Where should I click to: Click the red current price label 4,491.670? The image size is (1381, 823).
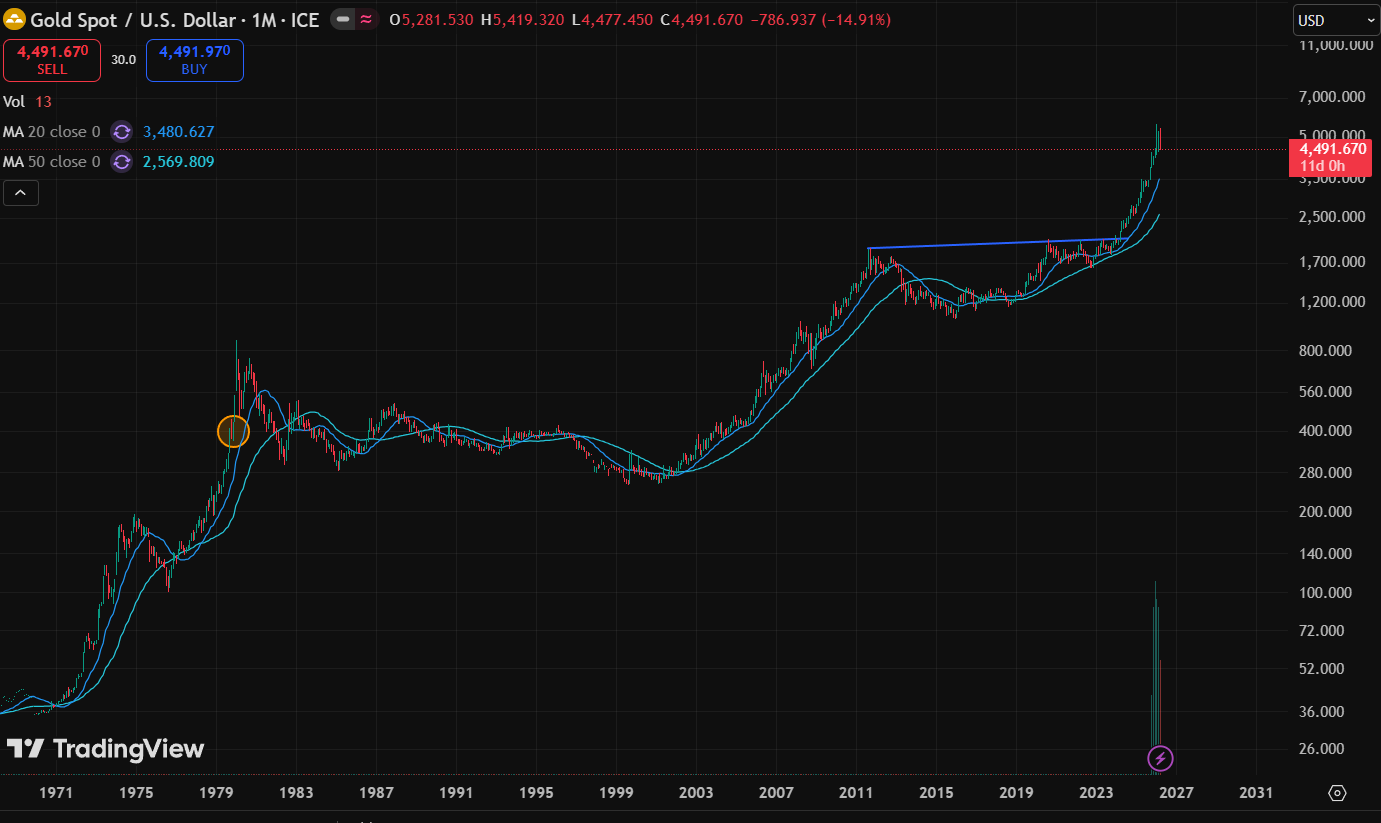1332,149
